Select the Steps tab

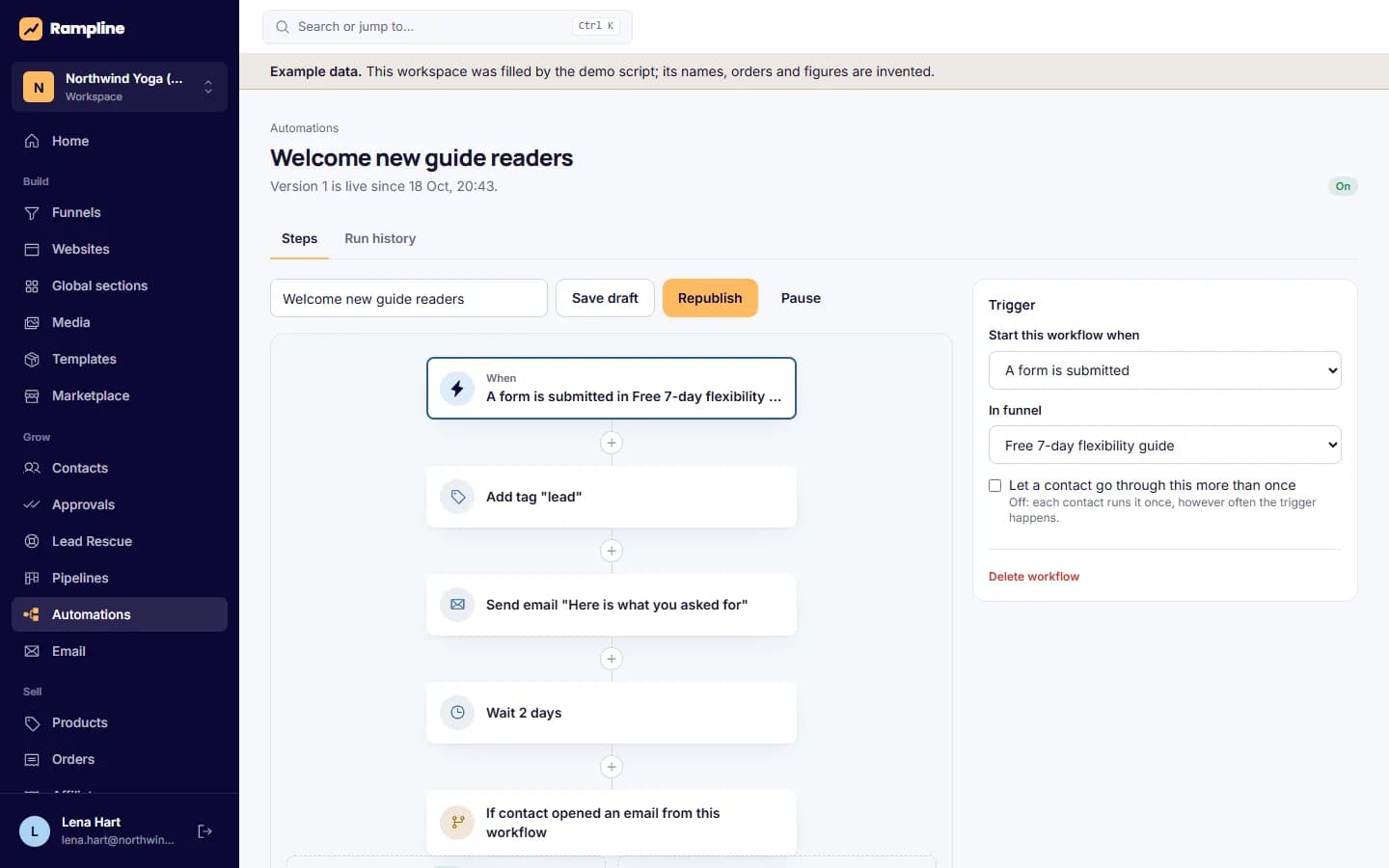299,238
